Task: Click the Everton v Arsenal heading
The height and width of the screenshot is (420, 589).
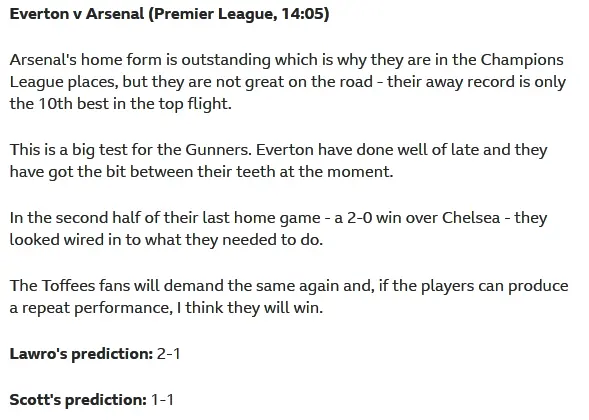Action: [169, 14]
